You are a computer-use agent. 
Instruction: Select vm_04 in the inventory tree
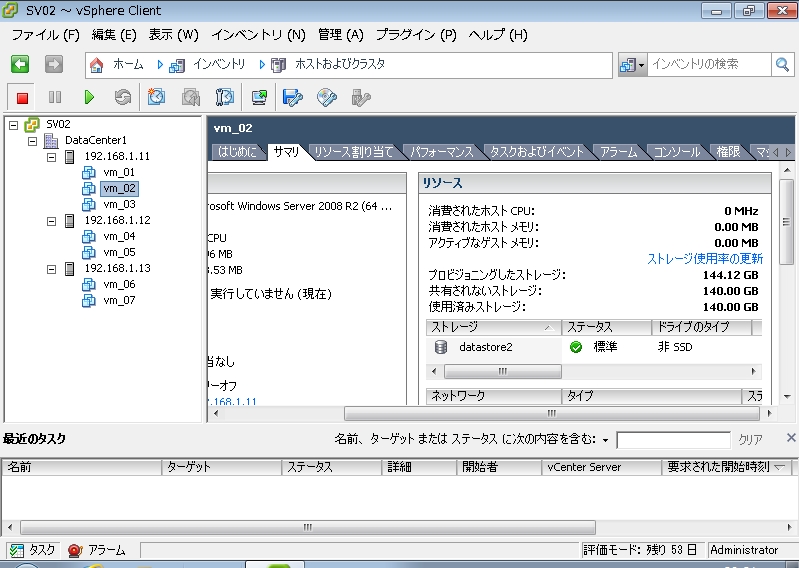(119, 236)
